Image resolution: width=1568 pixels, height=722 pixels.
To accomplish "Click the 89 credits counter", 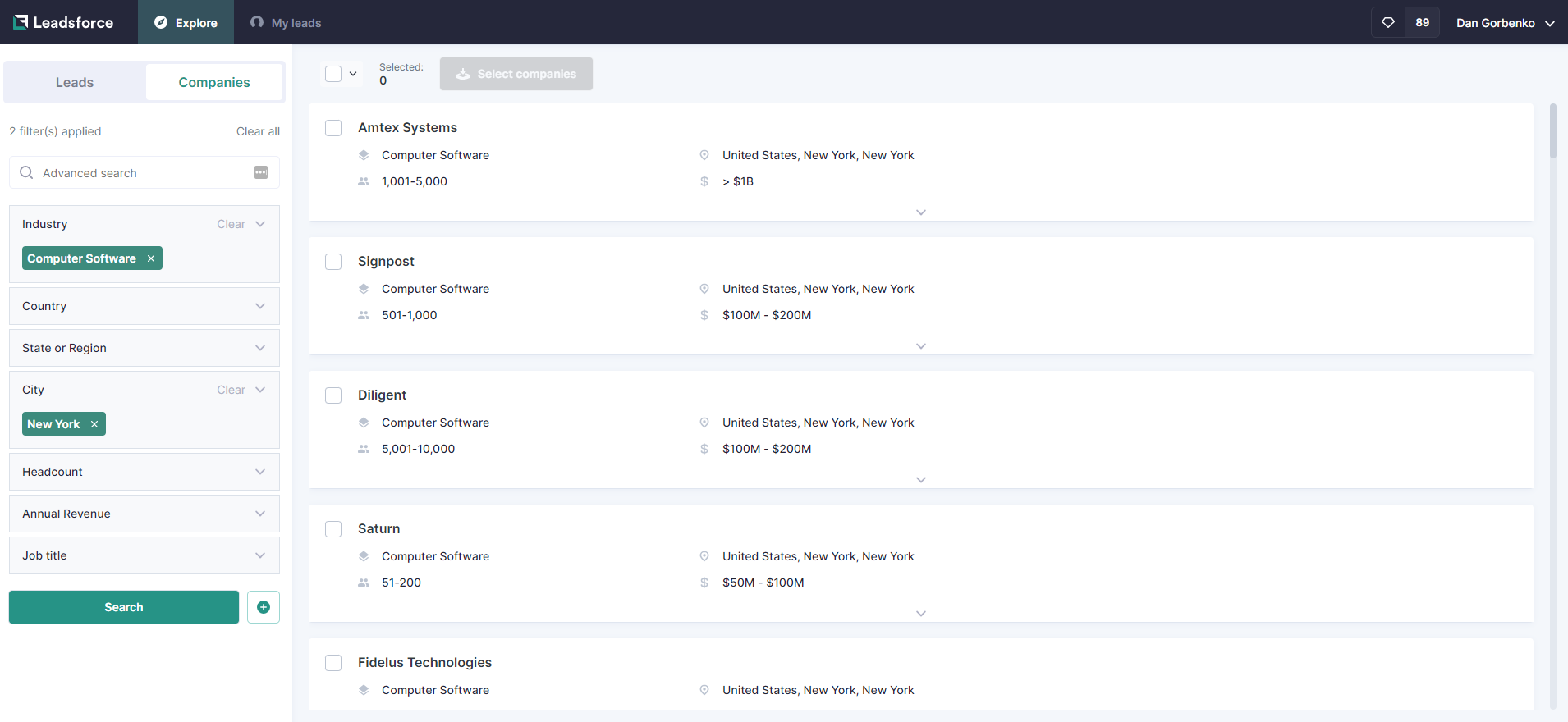I will (x=1422, y=22).
